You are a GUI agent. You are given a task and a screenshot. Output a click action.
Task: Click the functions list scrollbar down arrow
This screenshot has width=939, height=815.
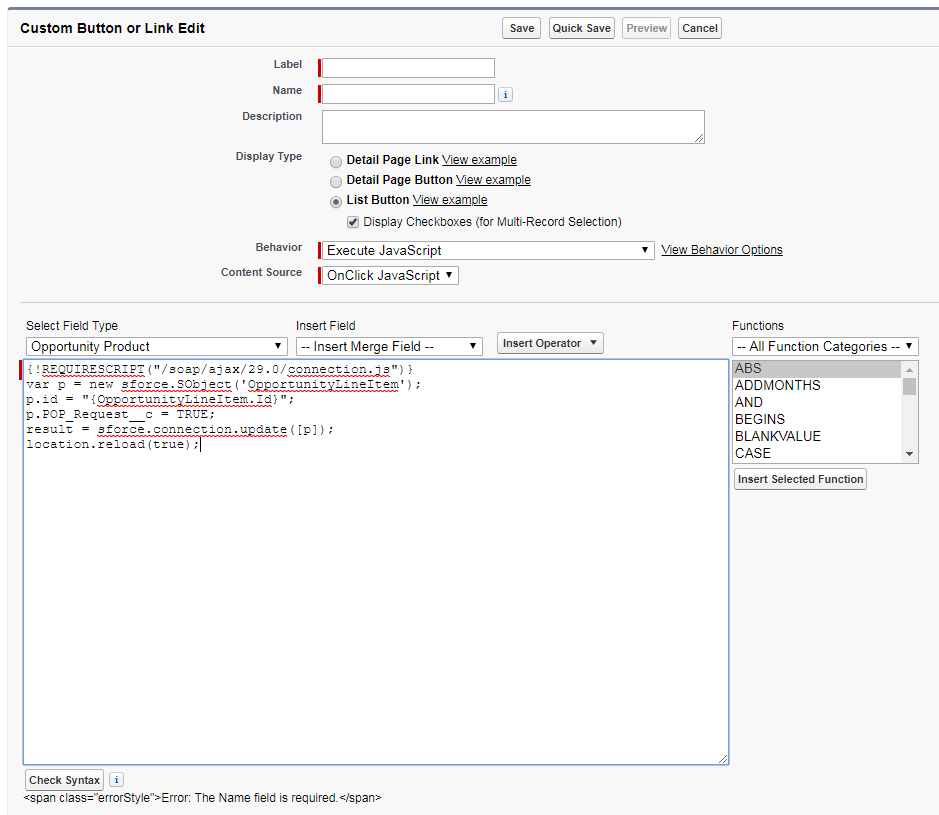tap(910, 454)
